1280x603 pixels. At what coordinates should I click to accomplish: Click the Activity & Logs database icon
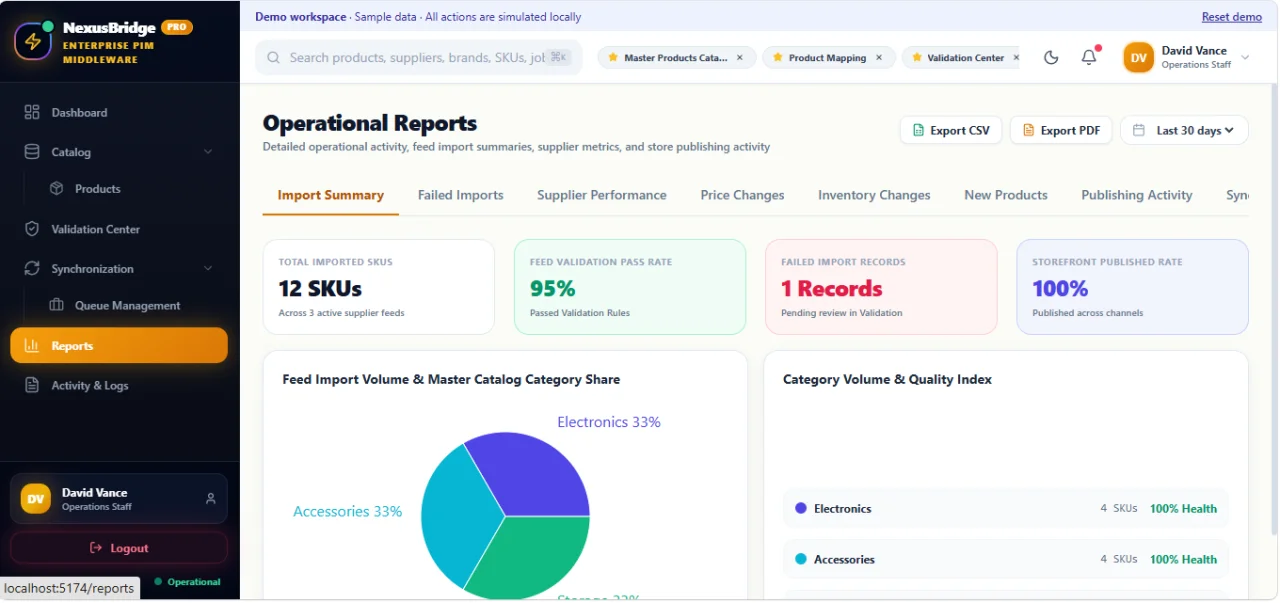point(32,385)
